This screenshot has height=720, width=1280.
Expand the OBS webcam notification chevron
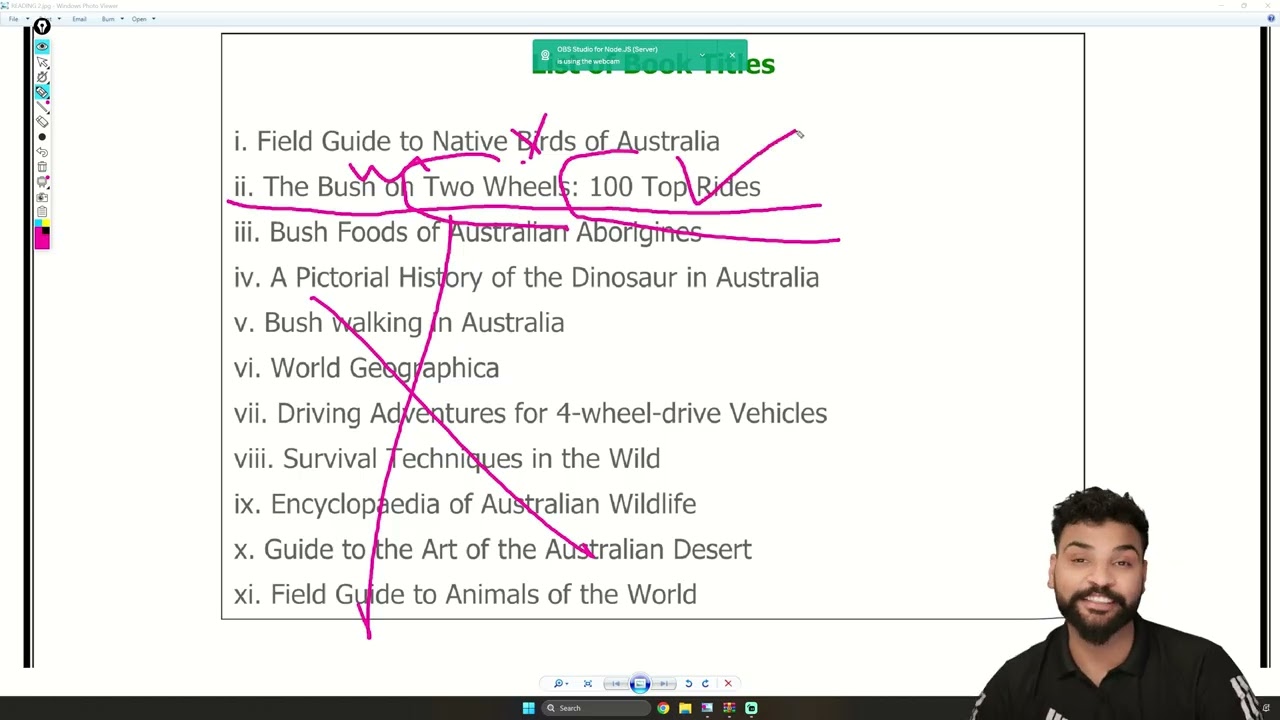coord(702,55)
